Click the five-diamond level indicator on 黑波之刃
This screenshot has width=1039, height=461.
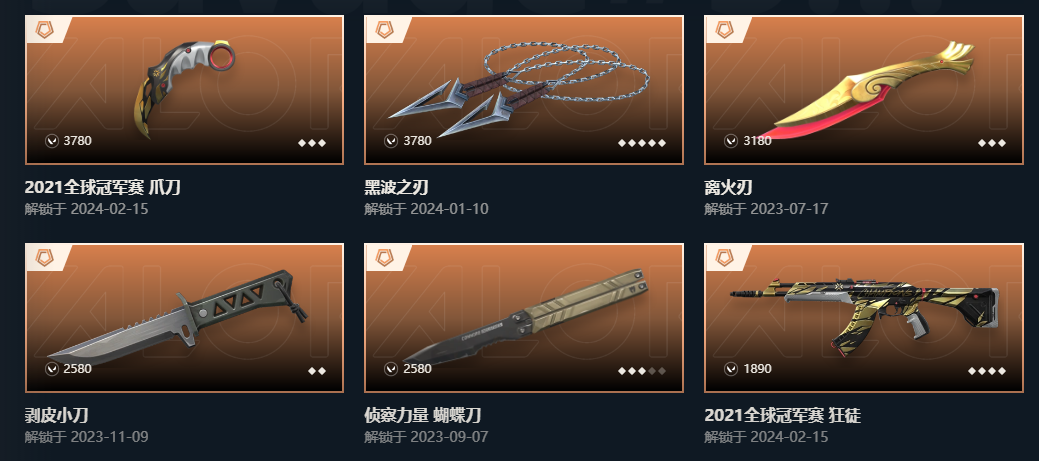tap(641, 142)
